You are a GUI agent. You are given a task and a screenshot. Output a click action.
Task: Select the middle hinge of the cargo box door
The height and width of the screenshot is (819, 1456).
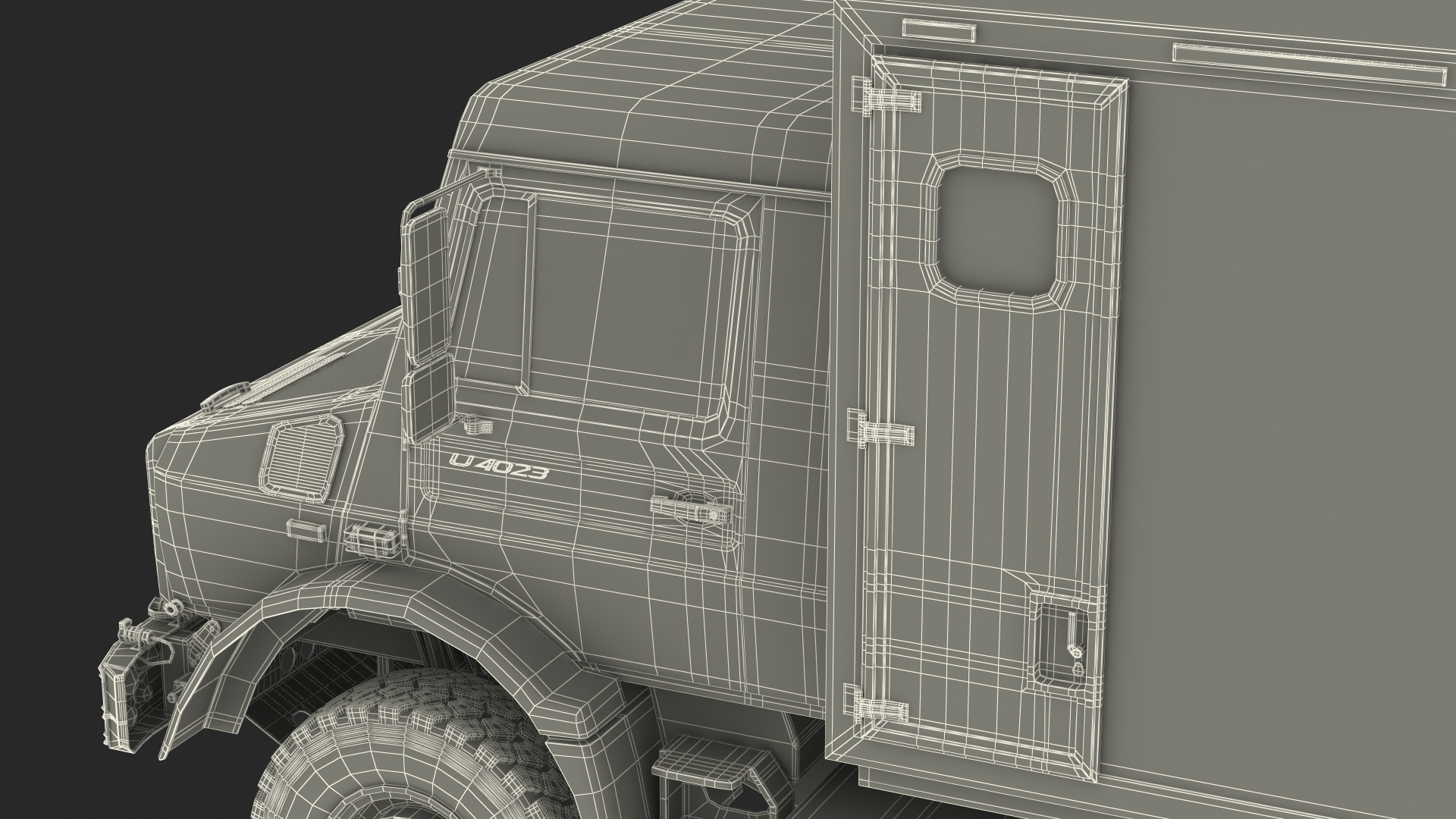tap(880, 430)
